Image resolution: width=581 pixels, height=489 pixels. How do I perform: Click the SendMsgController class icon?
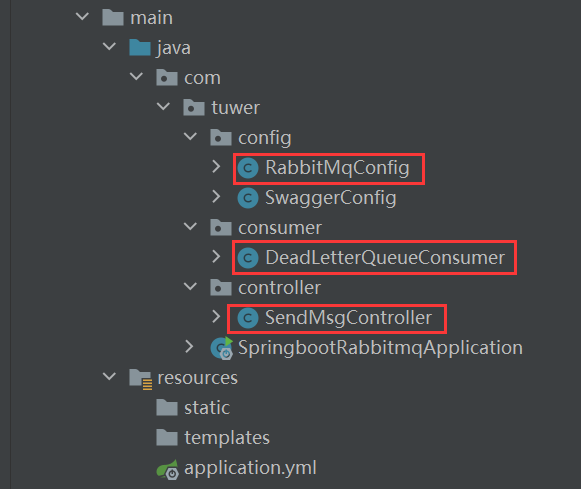[248, 318]
